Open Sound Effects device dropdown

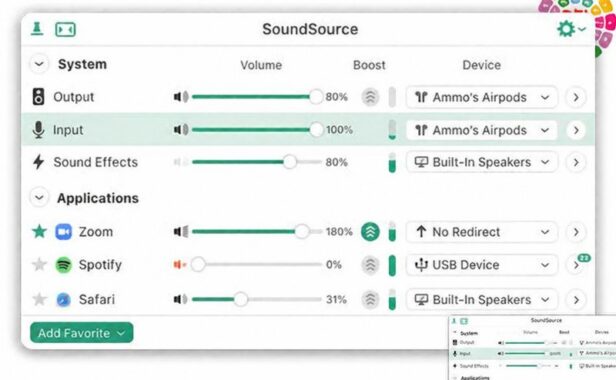coord(482,162)
